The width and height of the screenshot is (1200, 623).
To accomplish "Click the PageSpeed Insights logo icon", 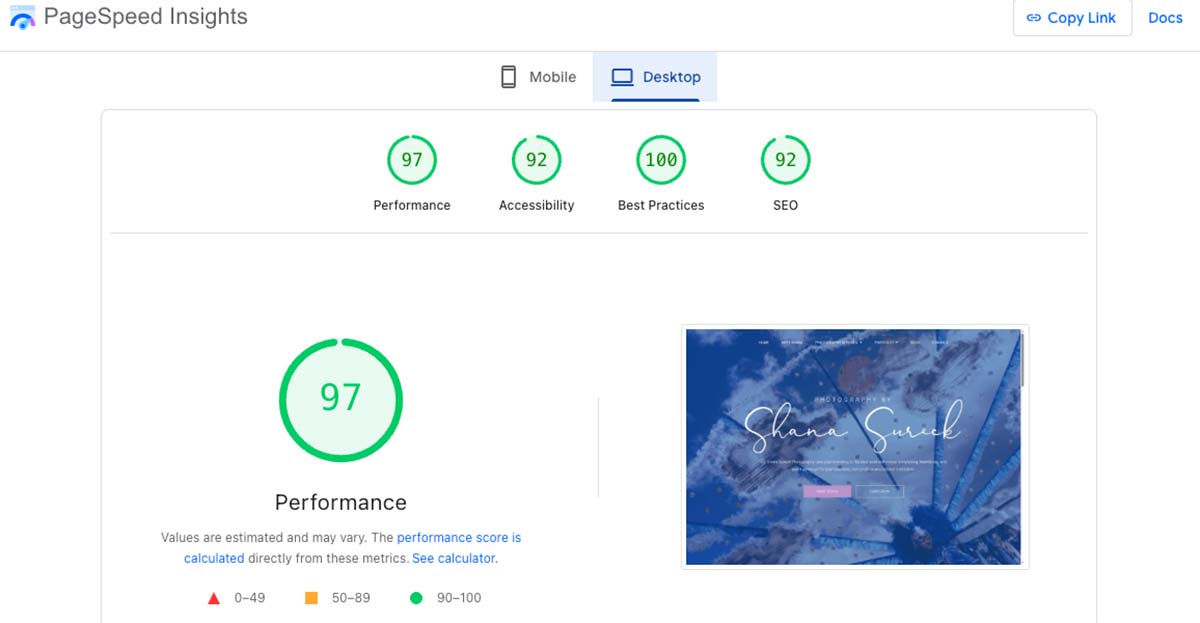I will [x=22, y=17].
